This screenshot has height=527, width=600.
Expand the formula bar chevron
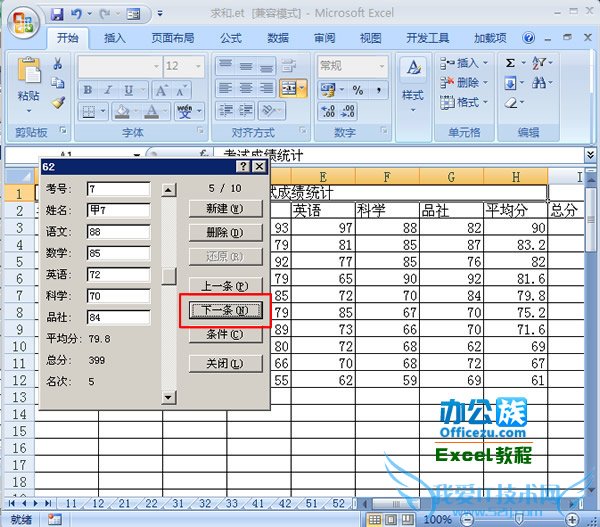coord(590,155)
